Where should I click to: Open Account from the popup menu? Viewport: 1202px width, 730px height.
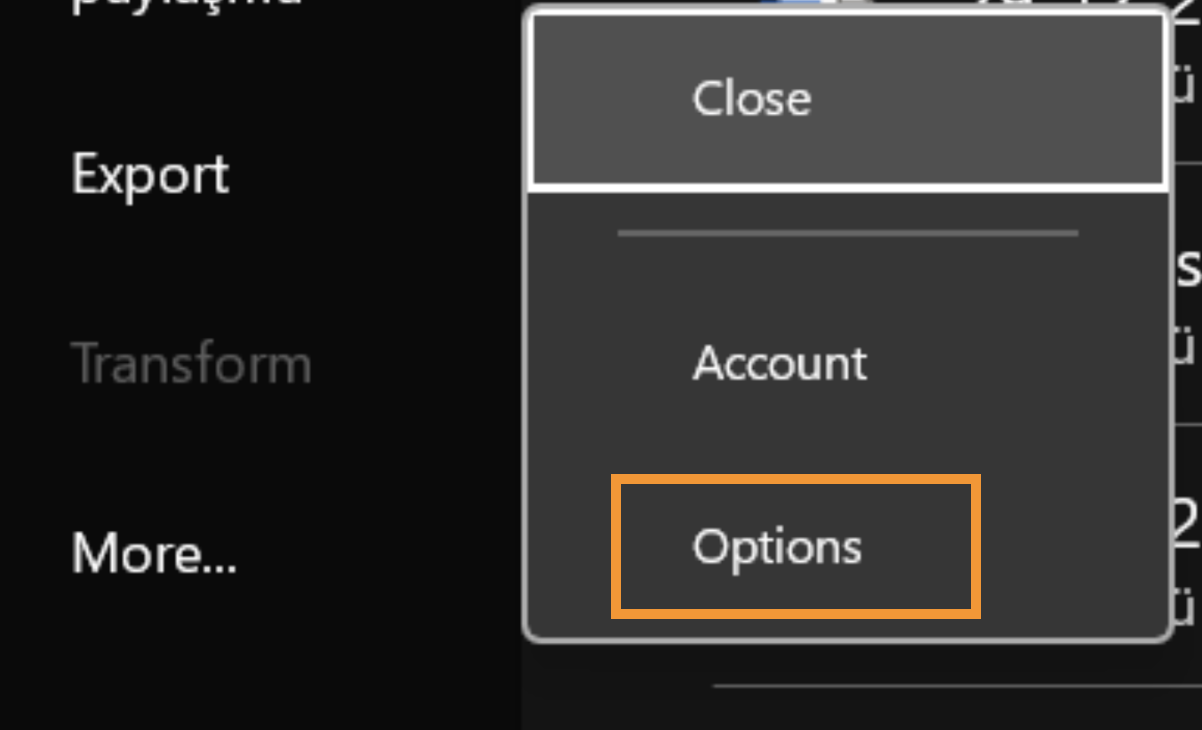click(x=780, y=363)
